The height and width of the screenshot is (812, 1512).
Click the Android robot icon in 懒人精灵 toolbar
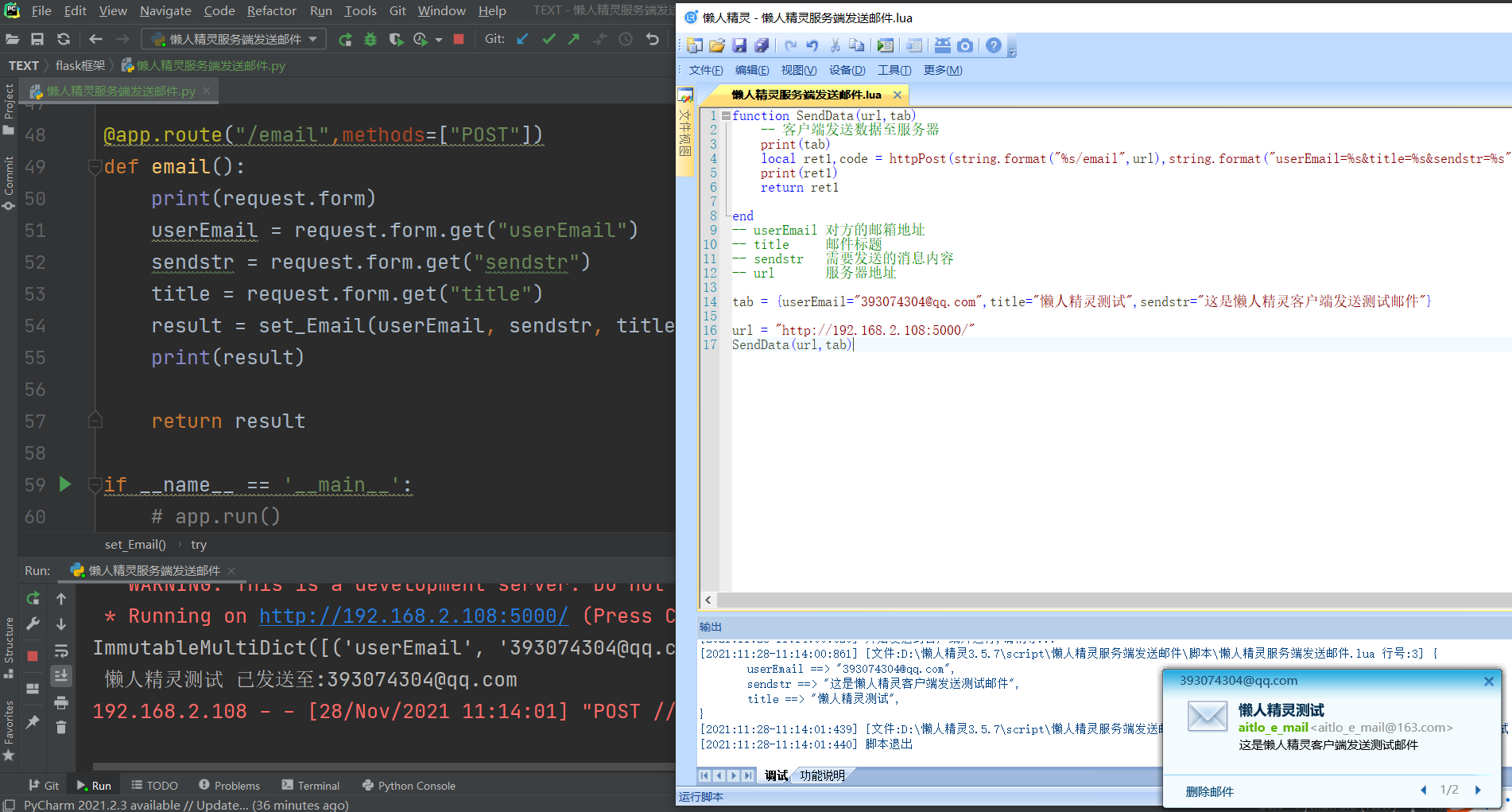pos(942,46)
